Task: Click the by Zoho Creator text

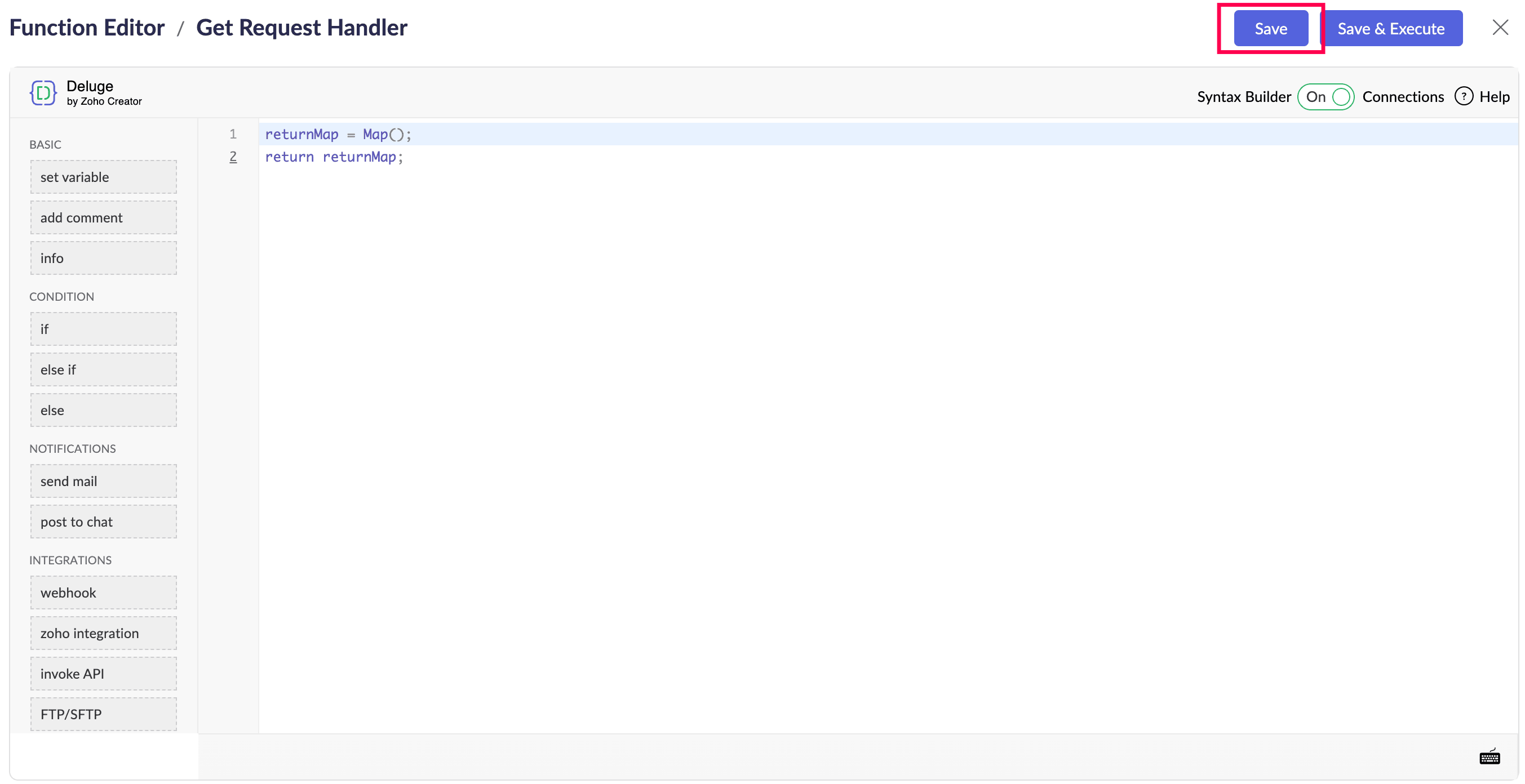Action: coord(104,101)
